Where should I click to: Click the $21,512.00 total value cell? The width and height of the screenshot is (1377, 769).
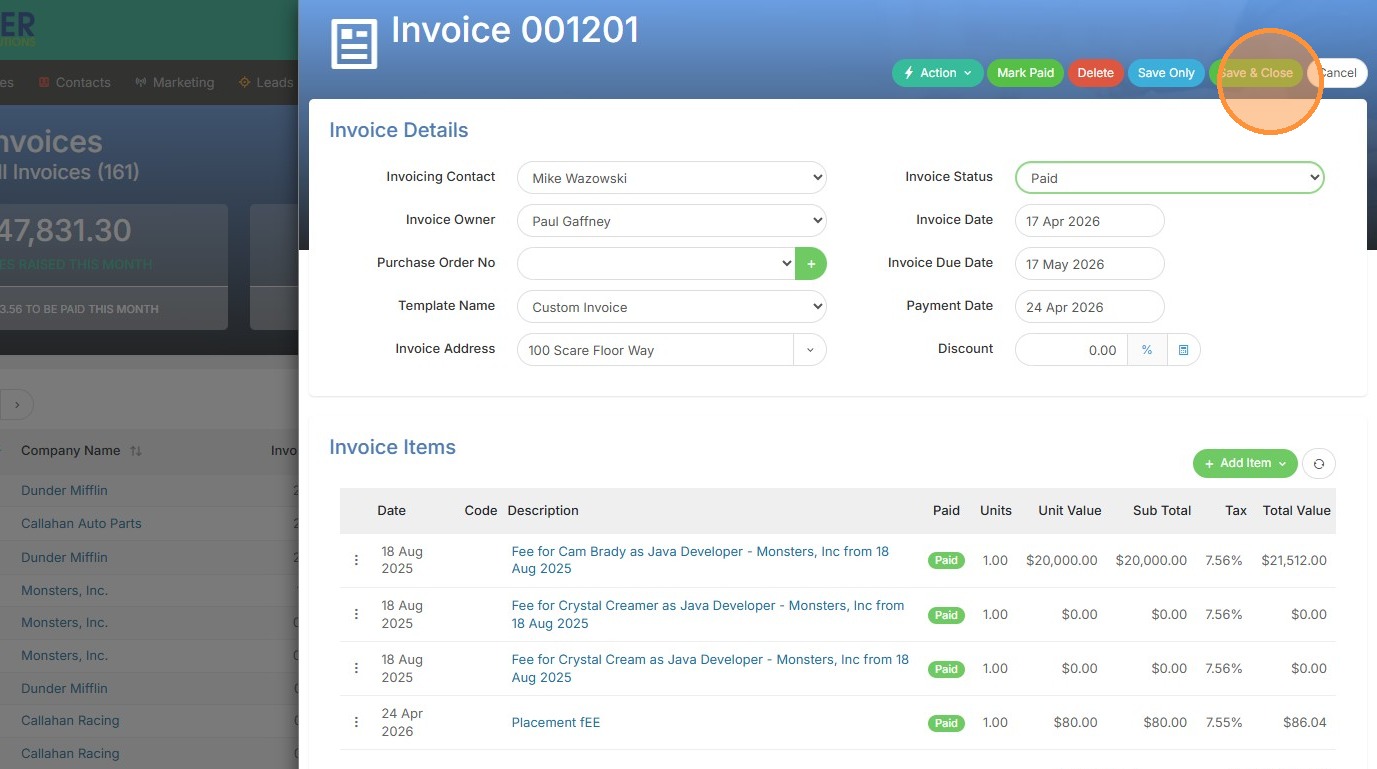pos(1294,560)
